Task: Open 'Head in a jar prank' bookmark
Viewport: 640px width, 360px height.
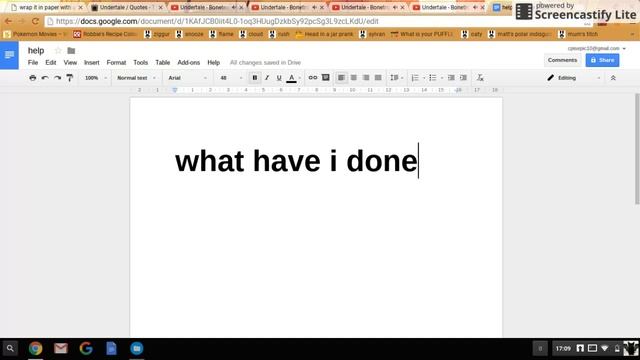Action: pyautogui.click(x=325, y=34)
